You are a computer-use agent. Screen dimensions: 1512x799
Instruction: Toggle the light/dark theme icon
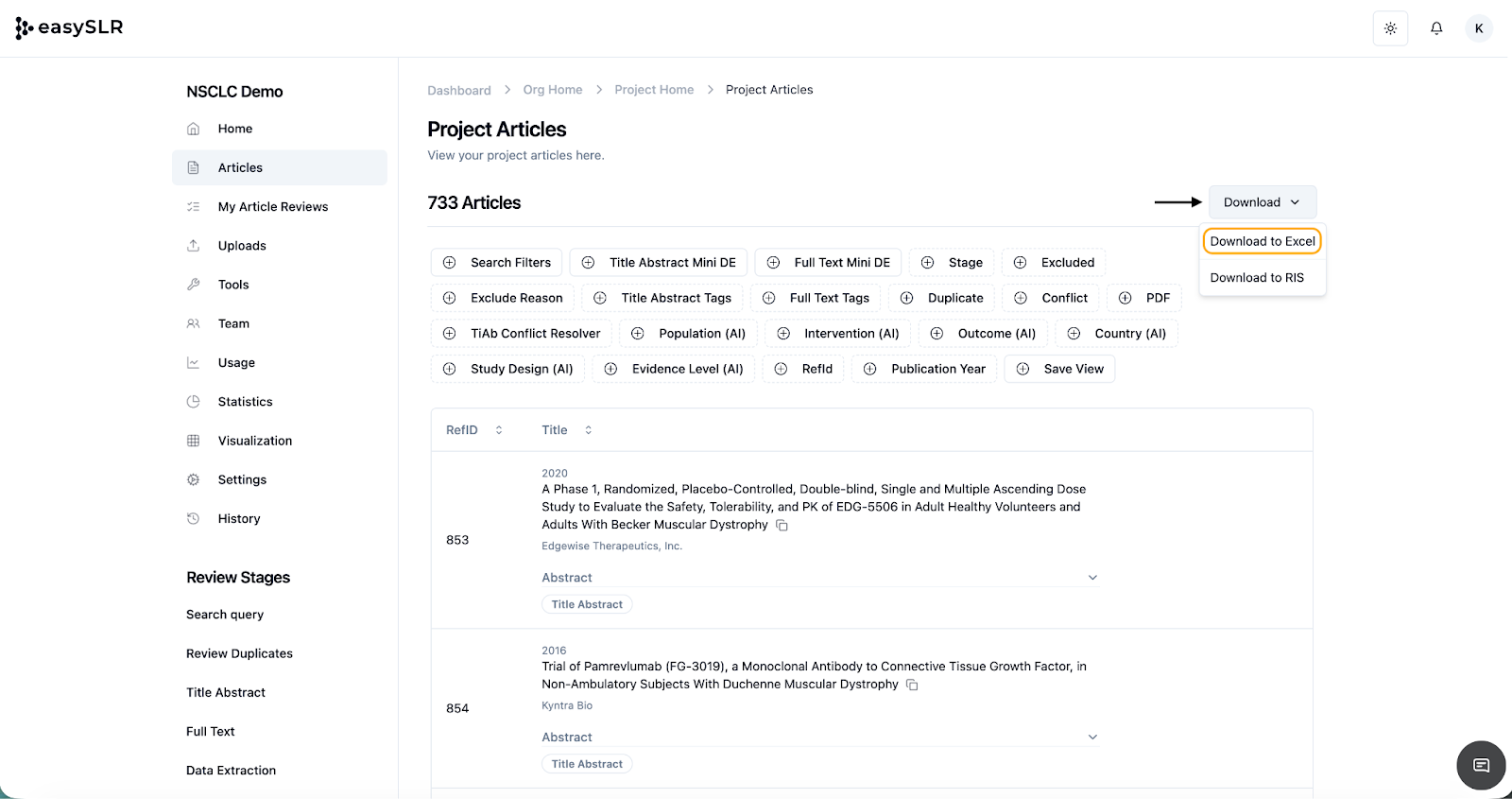[x=1390, y=28]
